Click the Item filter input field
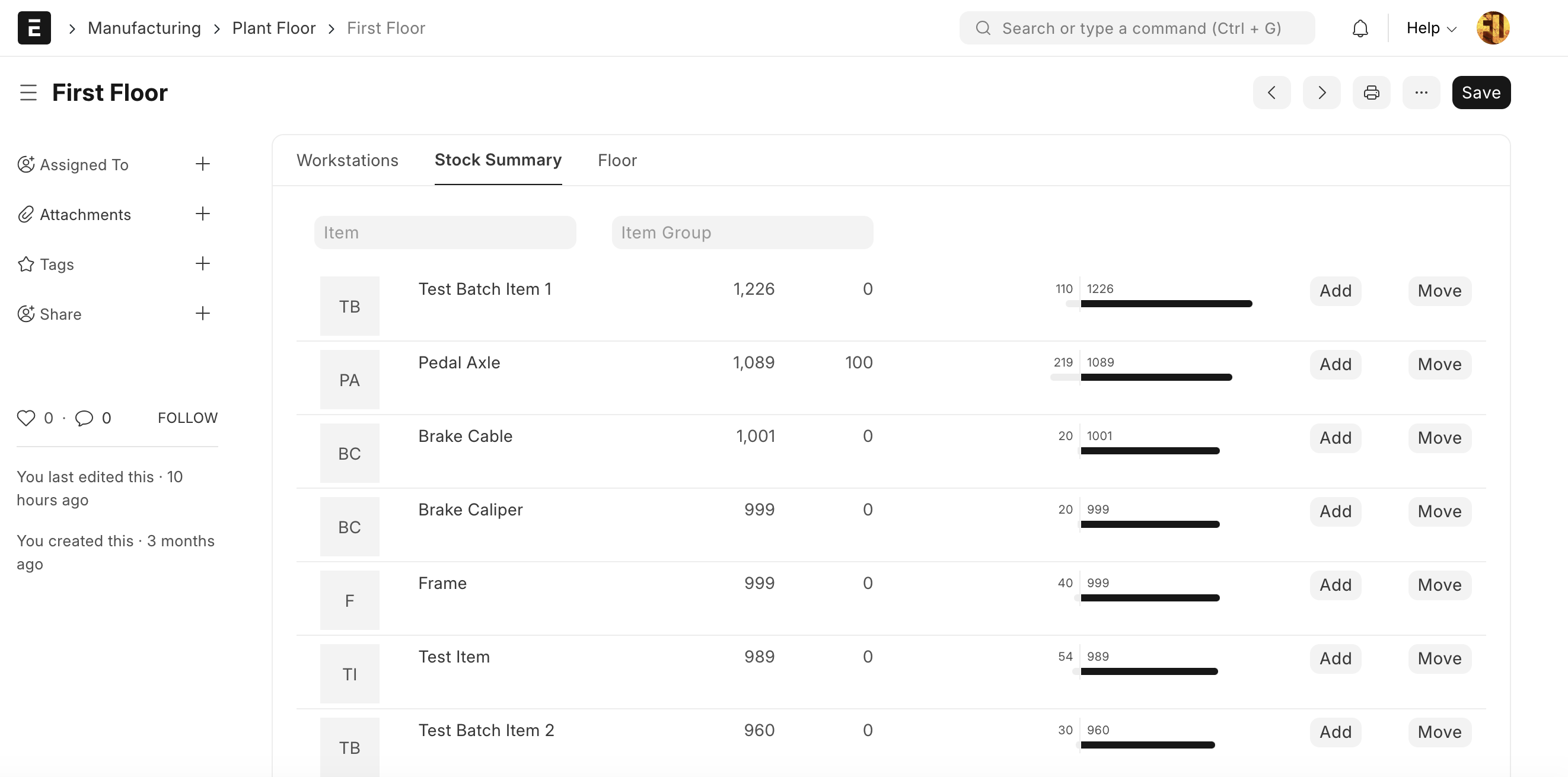 pyautogui.click(x=445, y=233)
